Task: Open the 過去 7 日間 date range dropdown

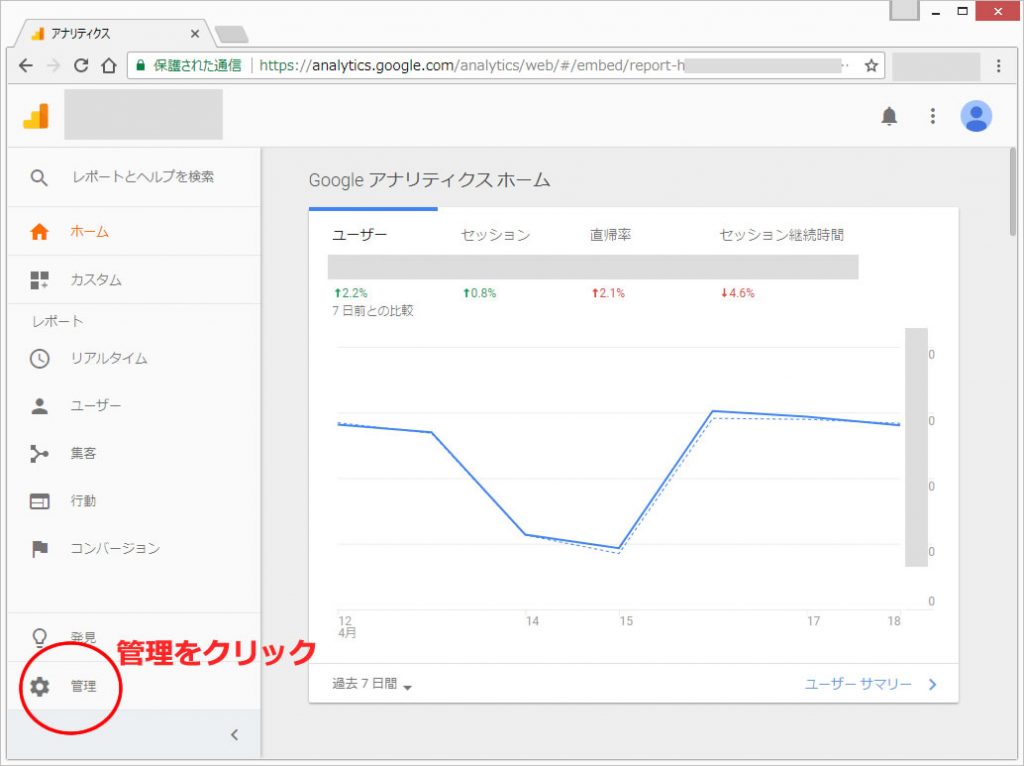Action: coord(372,684)
